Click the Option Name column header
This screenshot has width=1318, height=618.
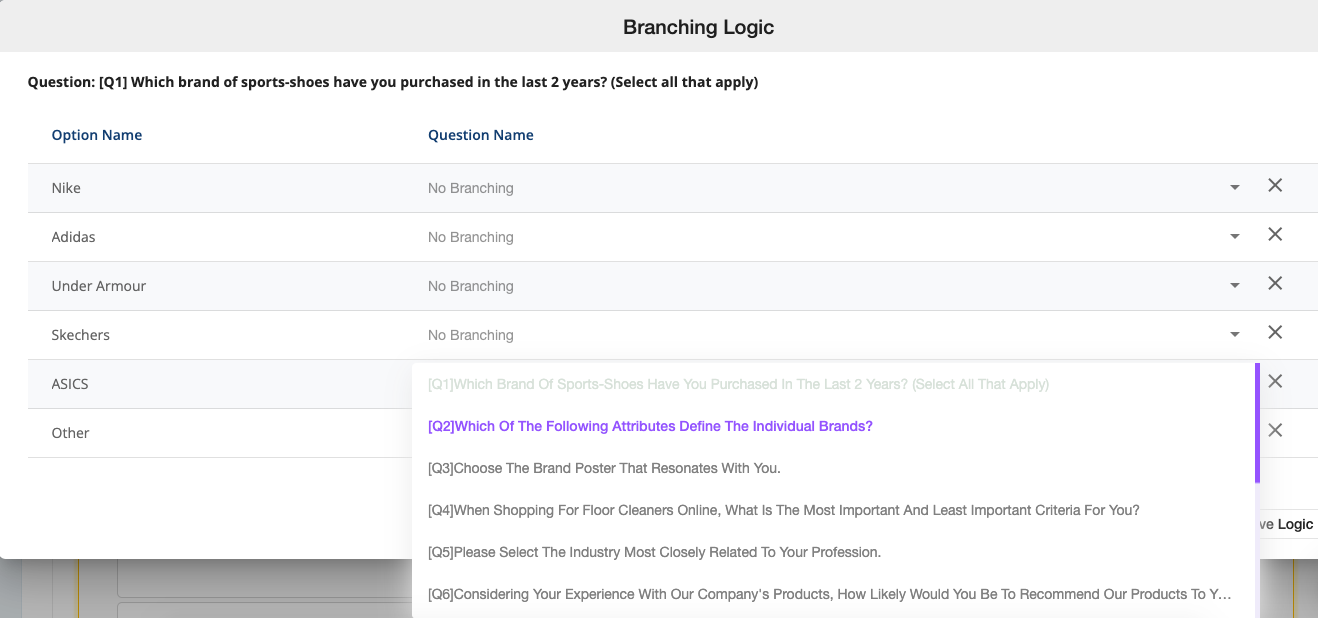[97, 135]
